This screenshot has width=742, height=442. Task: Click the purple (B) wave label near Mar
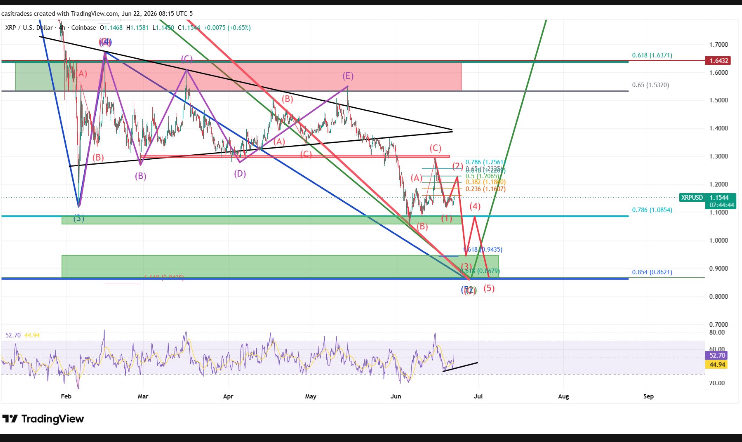click(140, 176)
